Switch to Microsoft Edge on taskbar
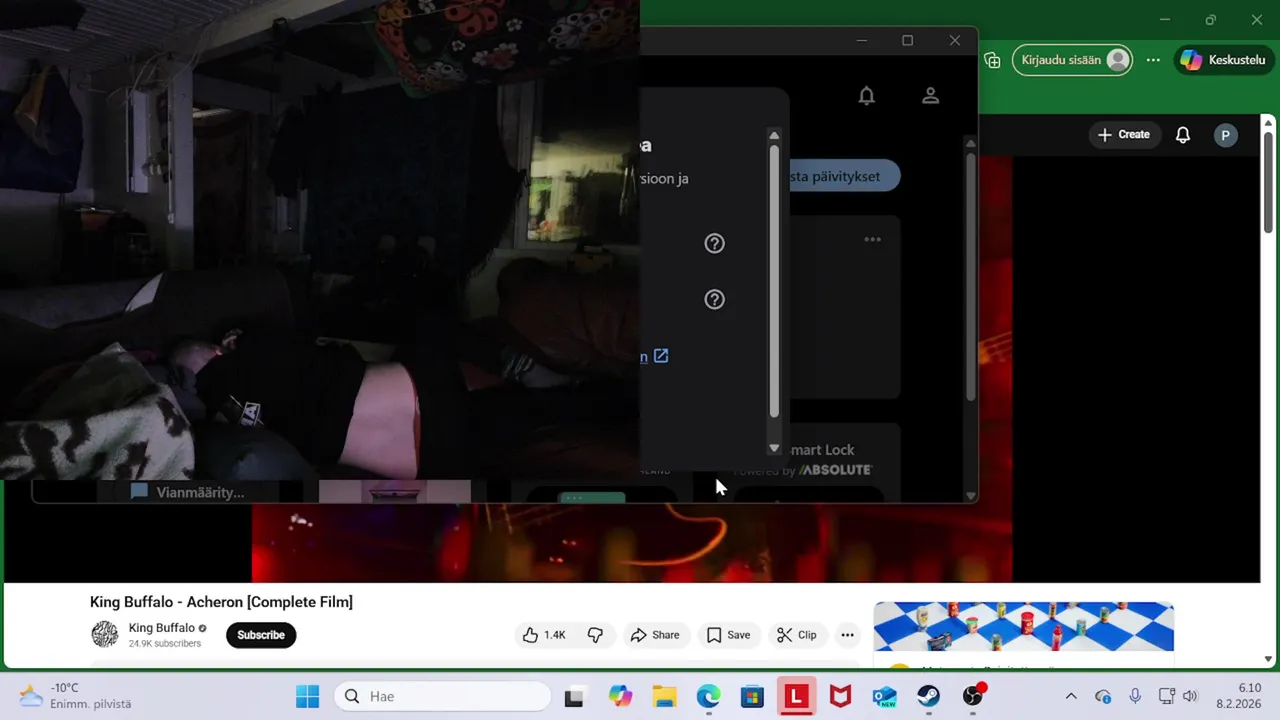1280x720 pixels. [708, 696]
